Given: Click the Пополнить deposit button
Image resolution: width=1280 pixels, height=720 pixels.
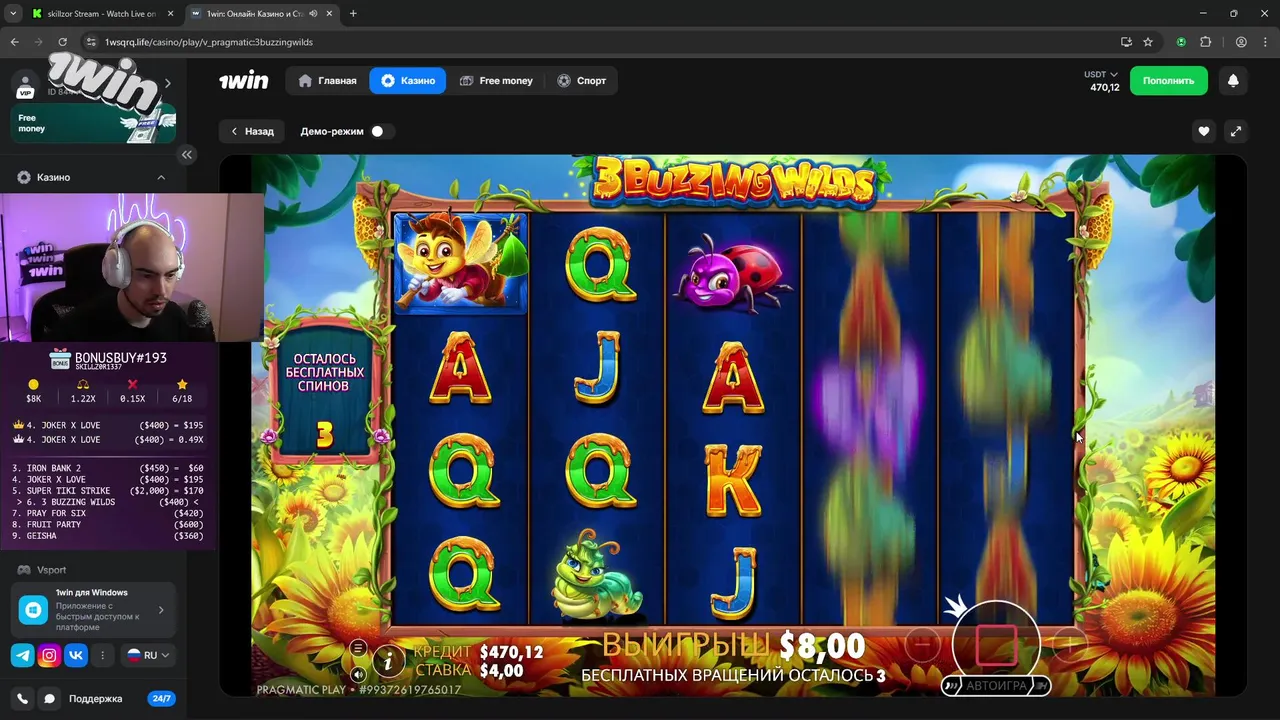Looking at the screenshot, I should (x=1168, y=81).
